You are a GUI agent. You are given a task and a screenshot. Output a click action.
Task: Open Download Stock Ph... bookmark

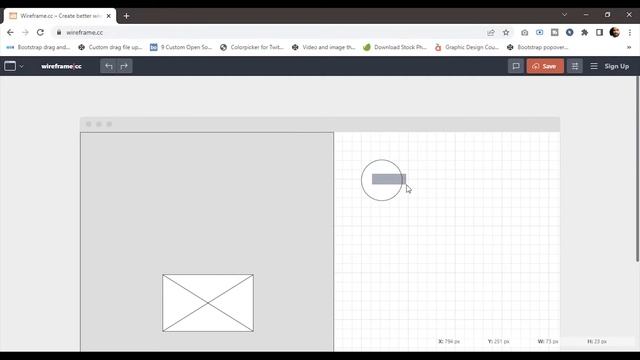point(395,47)
